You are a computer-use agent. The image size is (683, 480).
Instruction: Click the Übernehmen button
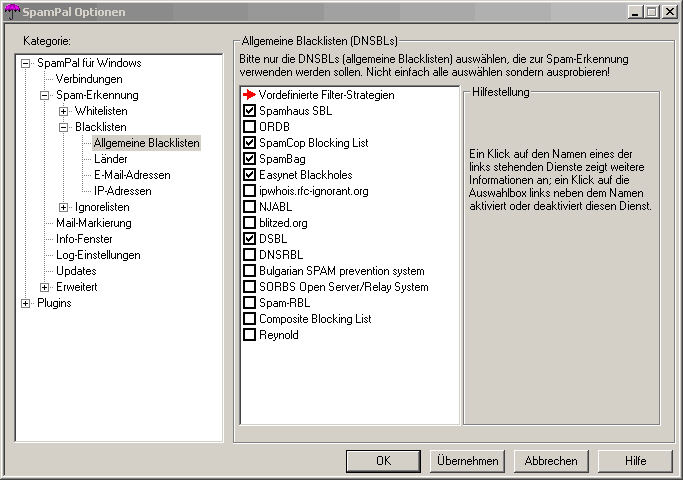pos(467,461)
